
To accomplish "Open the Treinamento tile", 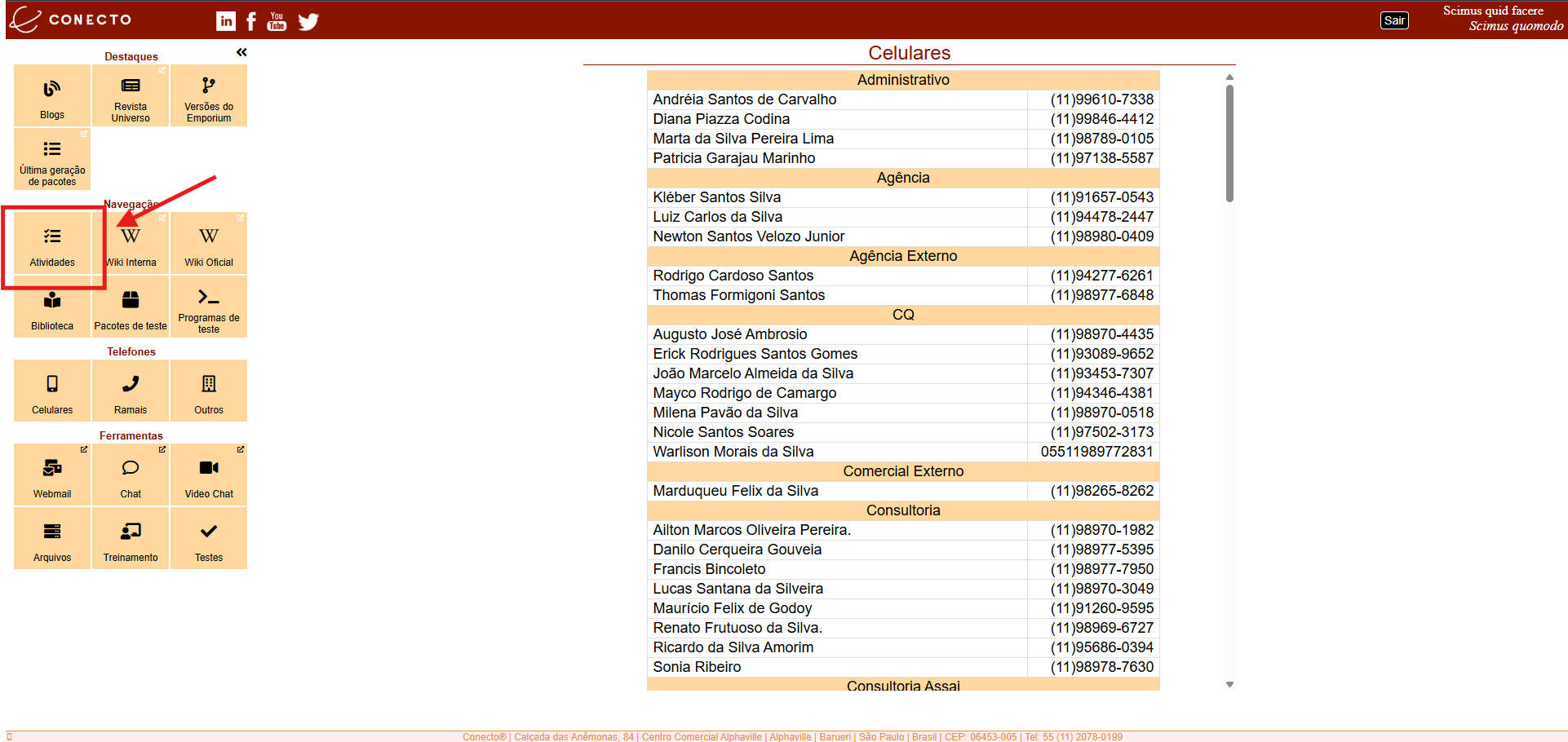I will coord(131,539).
